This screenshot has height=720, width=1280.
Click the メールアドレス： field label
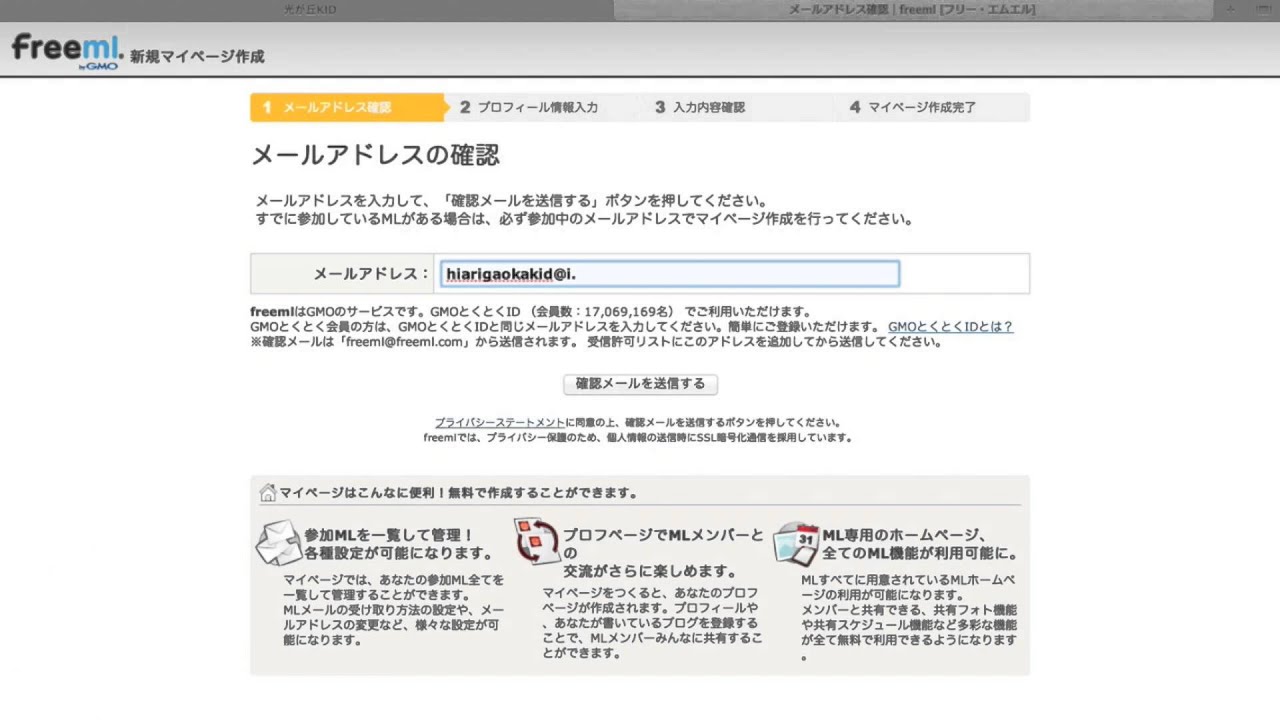click(371, 274)
